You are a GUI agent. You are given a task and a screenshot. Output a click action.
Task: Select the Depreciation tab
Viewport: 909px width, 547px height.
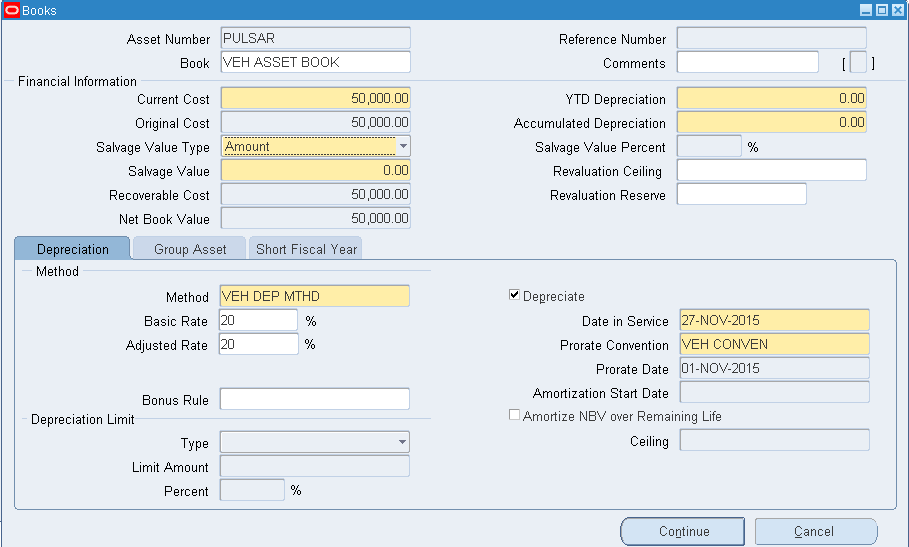[x=72, y=249]
